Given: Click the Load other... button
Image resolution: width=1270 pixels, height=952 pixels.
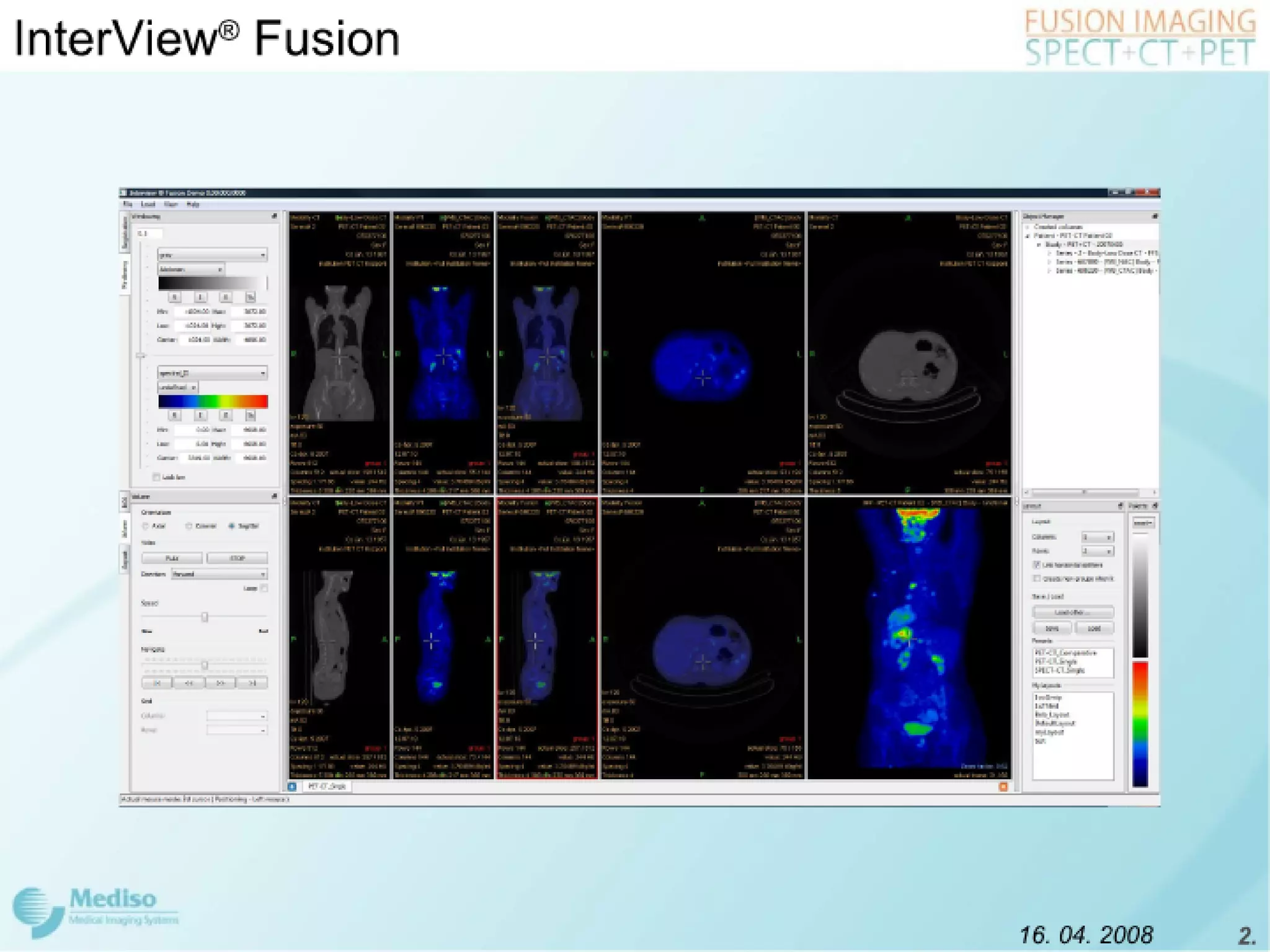Looking at the screenshot, I should [1072, 612].
